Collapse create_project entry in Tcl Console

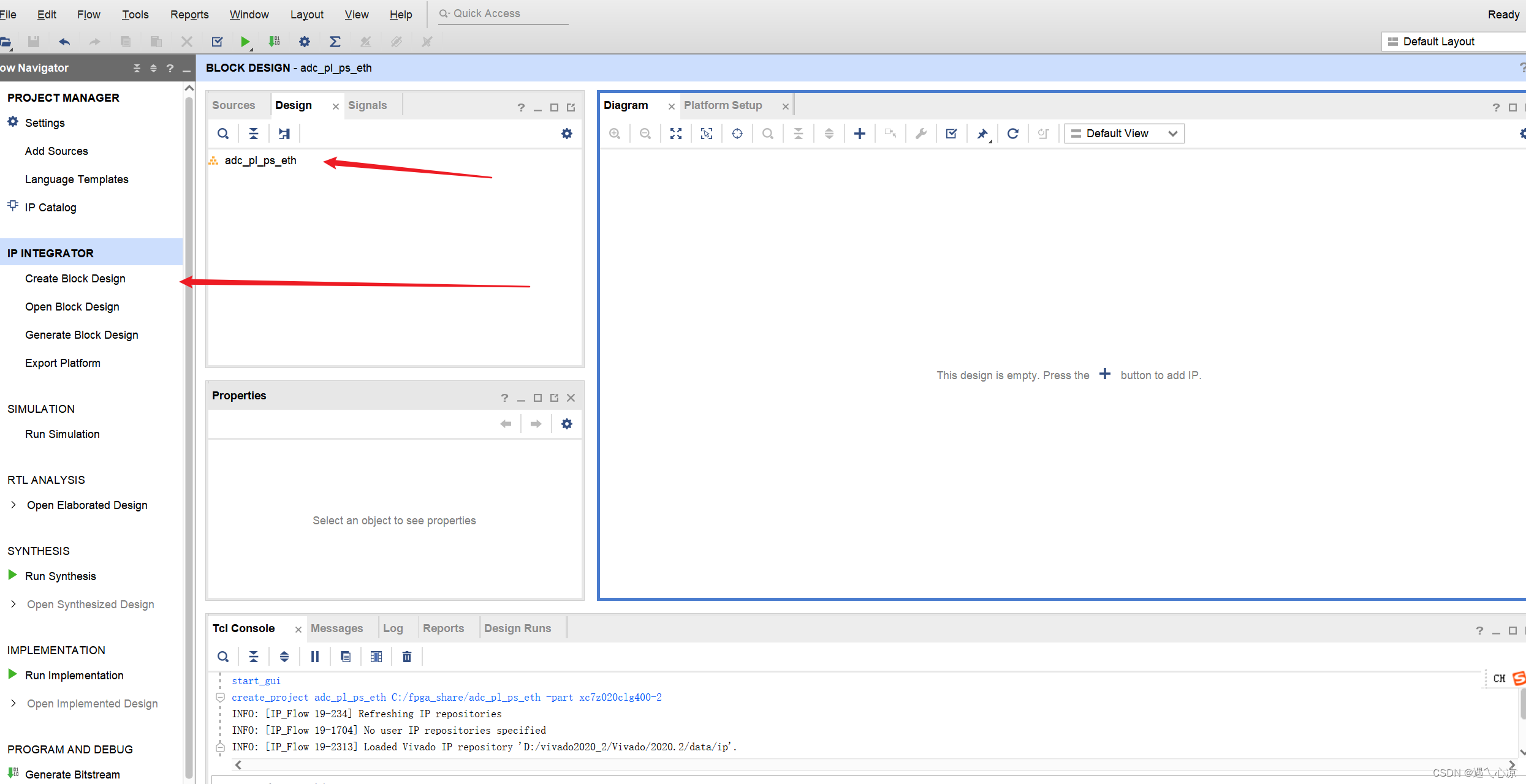[x=220, y=697]
